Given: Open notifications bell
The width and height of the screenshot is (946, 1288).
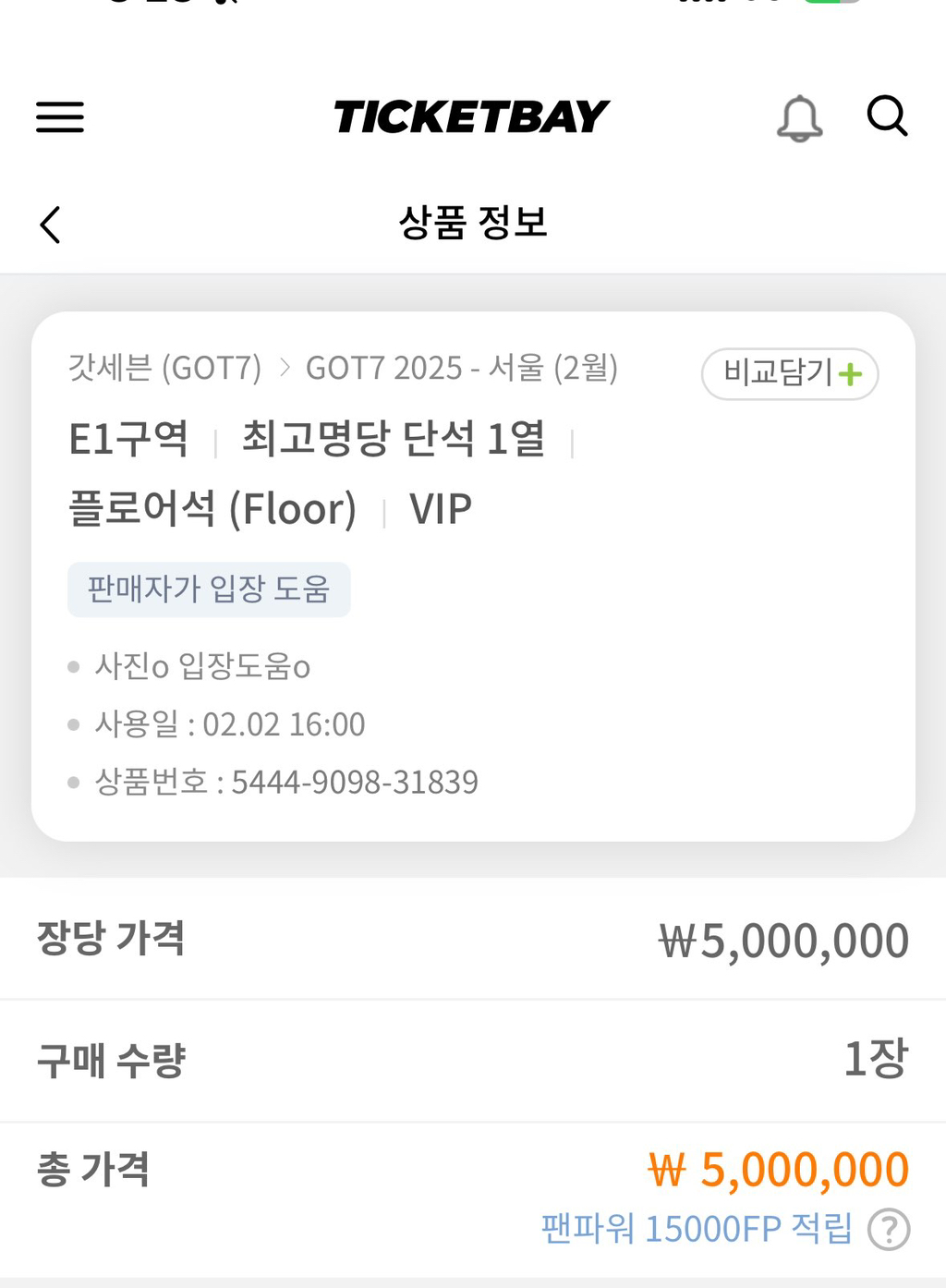Looking at the screenshot, I should pos(800,118).
